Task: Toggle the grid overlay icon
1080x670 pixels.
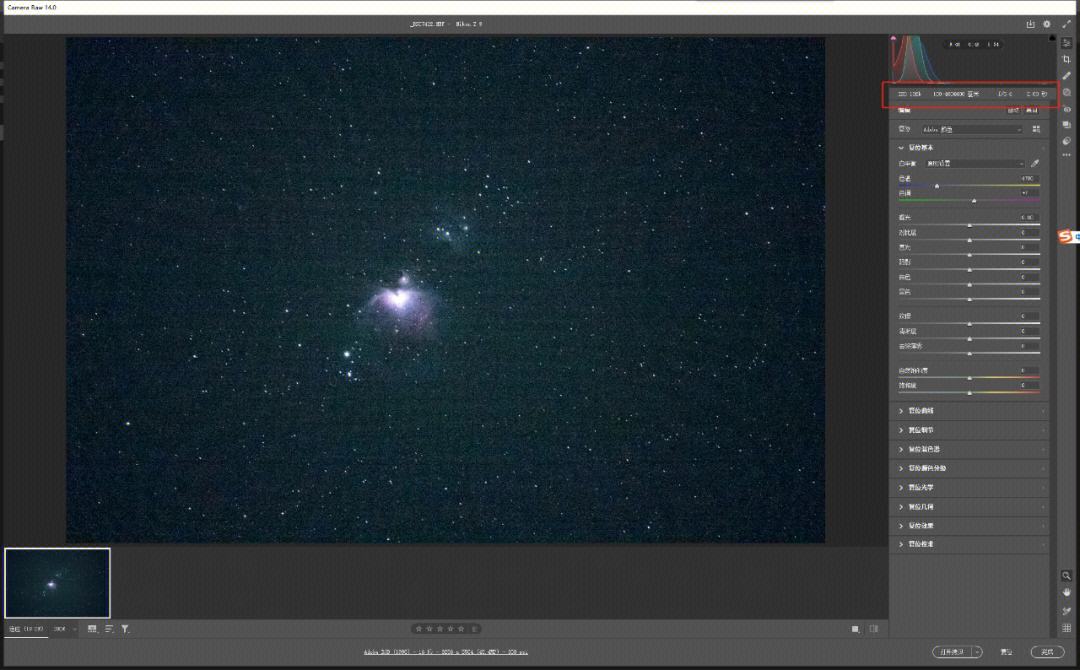Action: 1067,628
